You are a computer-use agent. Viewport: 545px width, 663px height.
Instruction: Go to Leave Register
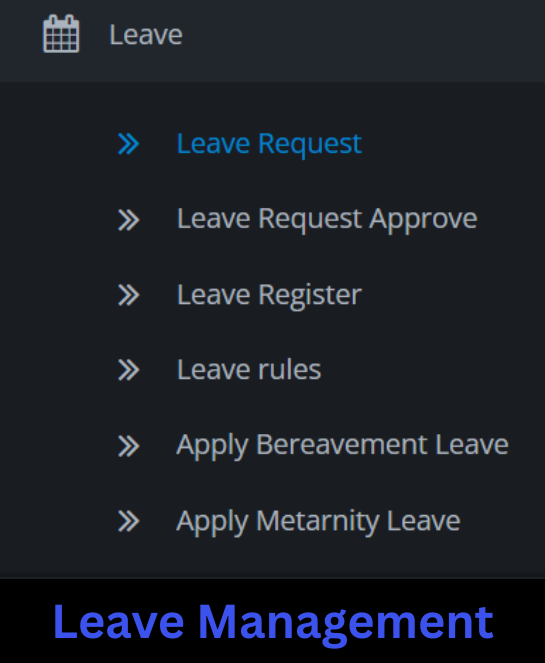(269, 295)
